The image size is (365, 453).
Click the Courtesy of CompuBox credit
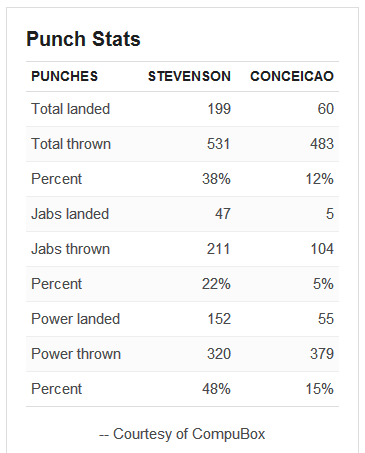[x=182, y=434]
